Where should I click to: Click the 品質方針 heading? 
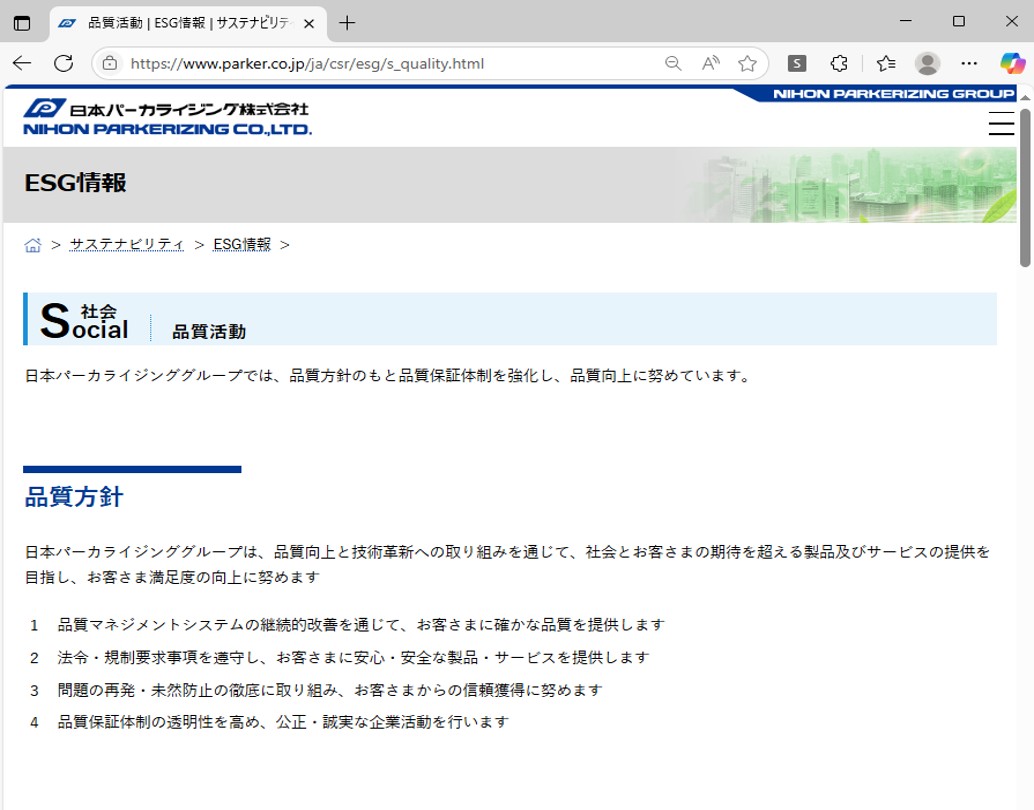(74, 497)
